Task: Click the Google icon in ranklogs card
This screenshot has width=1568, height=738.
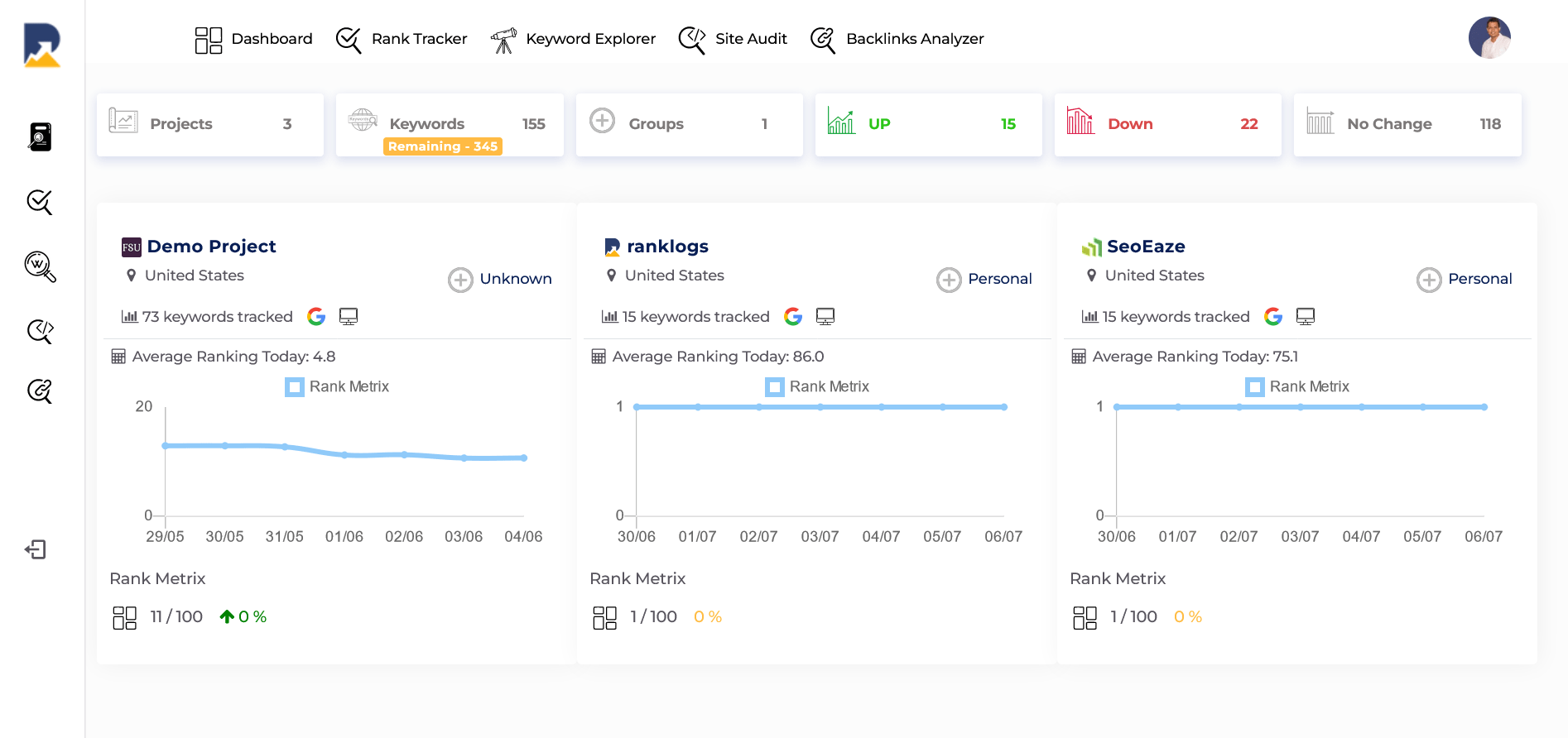Action: point(793,317)
